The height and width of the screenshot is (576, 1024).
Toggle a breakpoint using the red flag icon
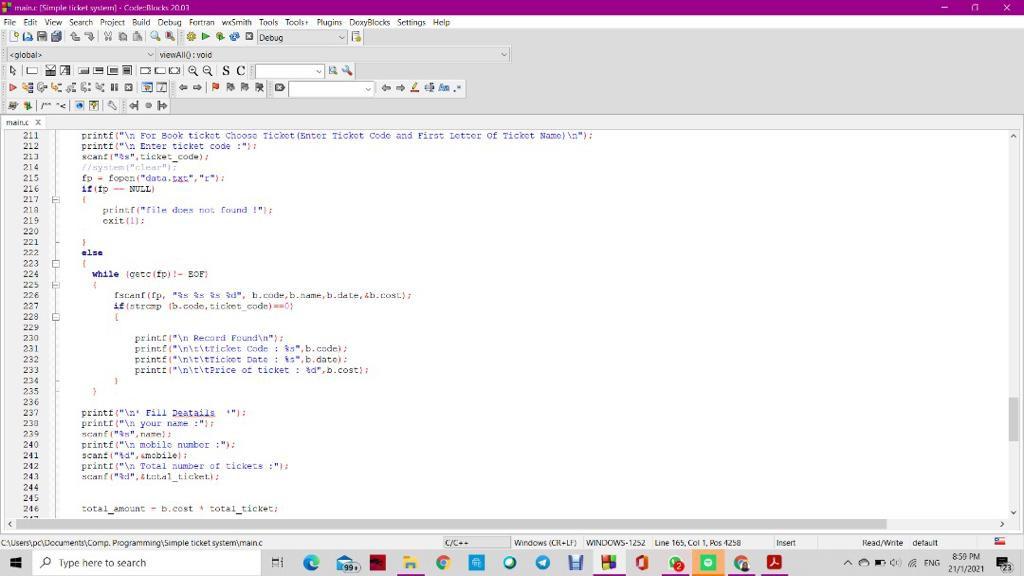click(214, 88)
